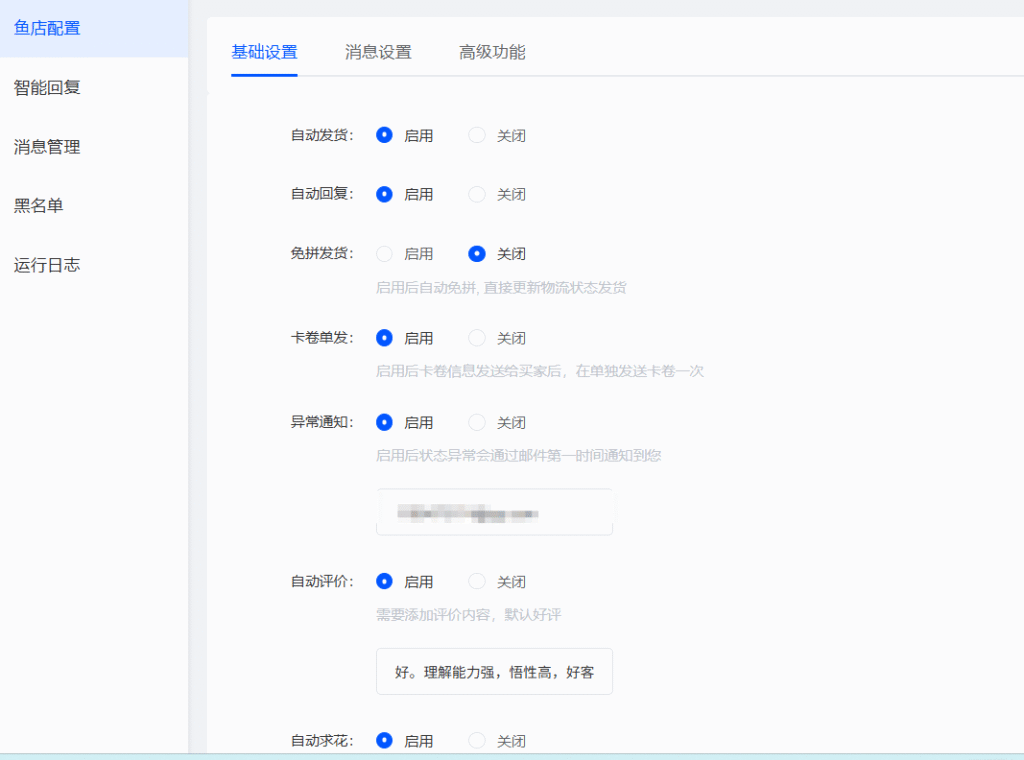Switch to the 高级功能 tab
This screenshot has height=760, width=1024.
[x=492, y=52]
